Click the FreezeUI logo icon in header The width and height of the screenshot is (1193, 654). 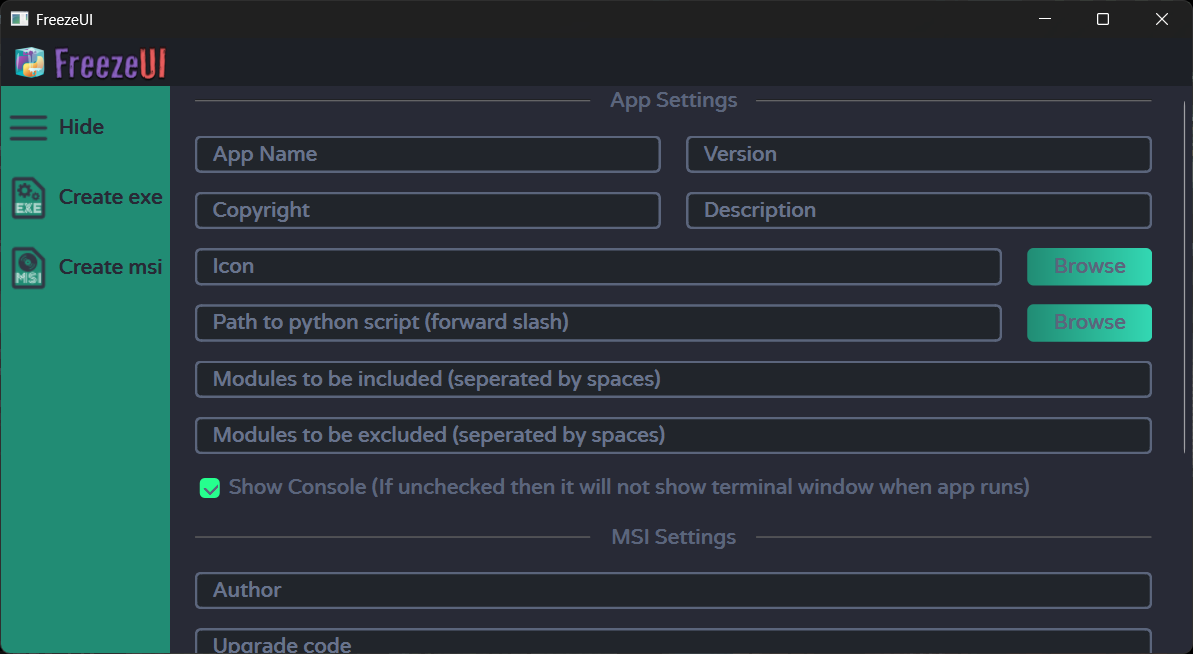point(30,63)
